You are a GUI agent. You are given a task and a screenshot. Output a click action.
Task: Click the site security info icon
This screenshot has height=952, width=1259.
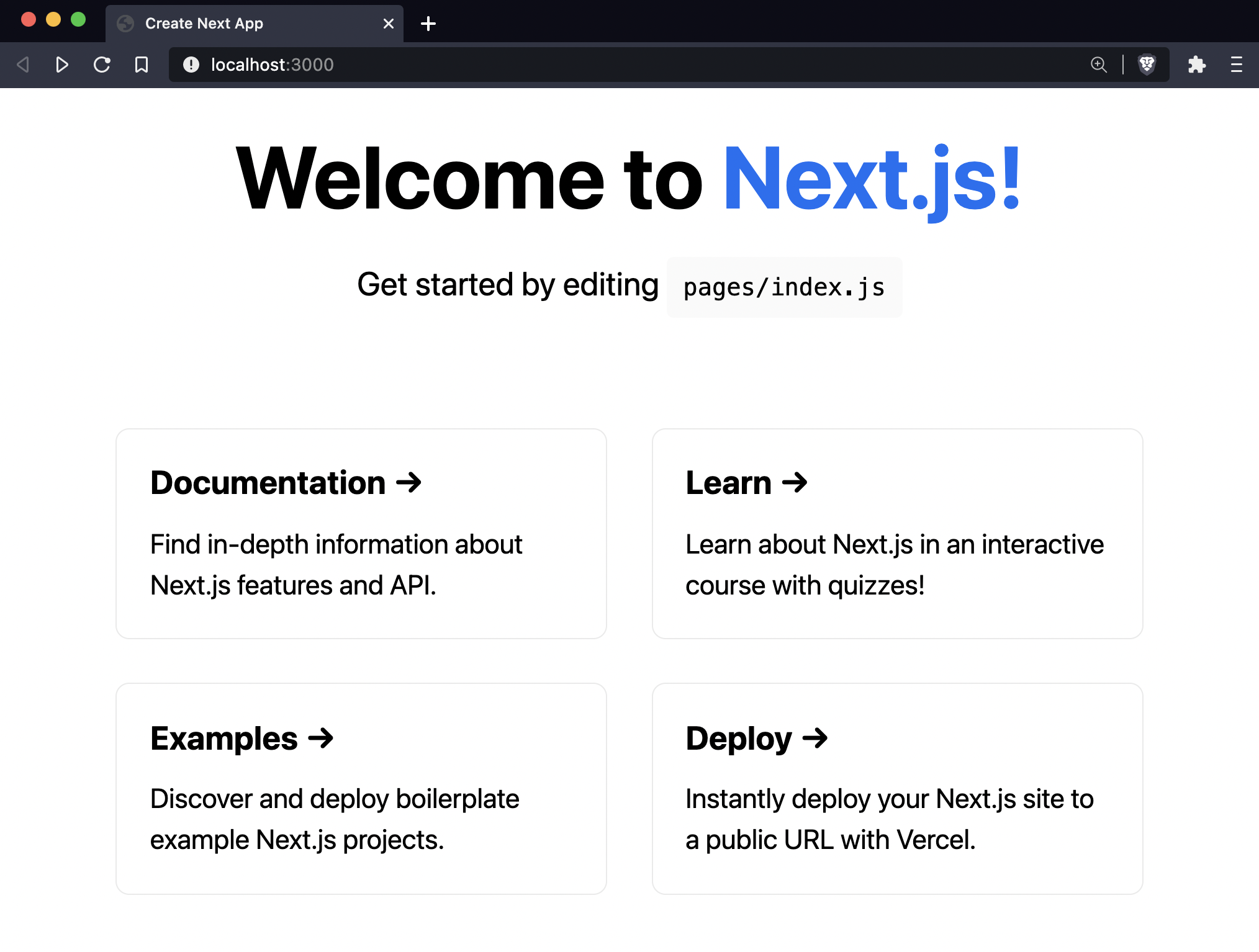point(191,65)
